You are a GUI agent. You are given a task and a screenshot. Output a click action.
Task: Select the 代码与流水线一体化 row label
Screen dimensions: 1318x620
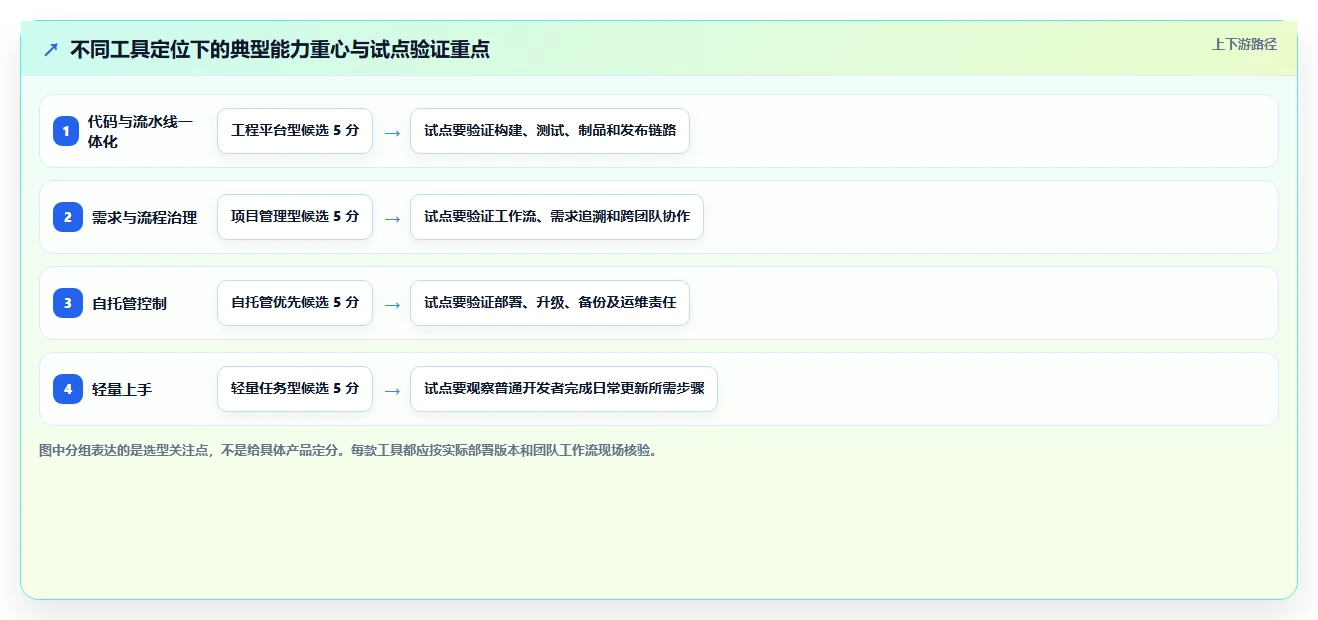coord(140,131)
